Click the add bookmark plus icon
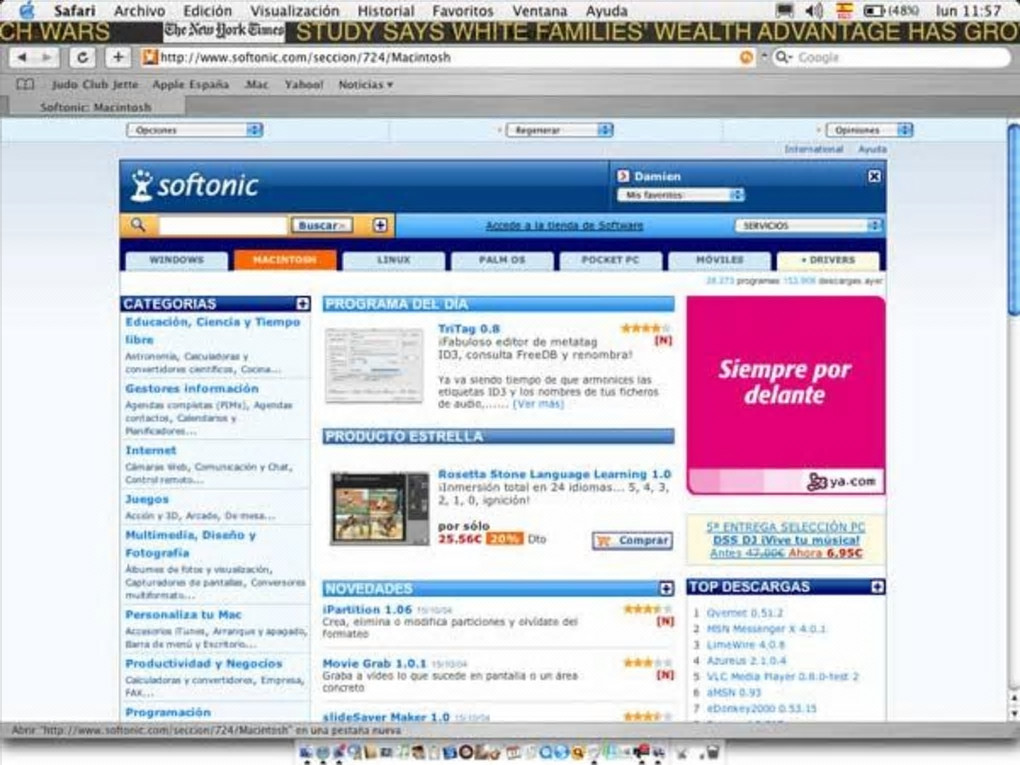 tap(118, 57)
